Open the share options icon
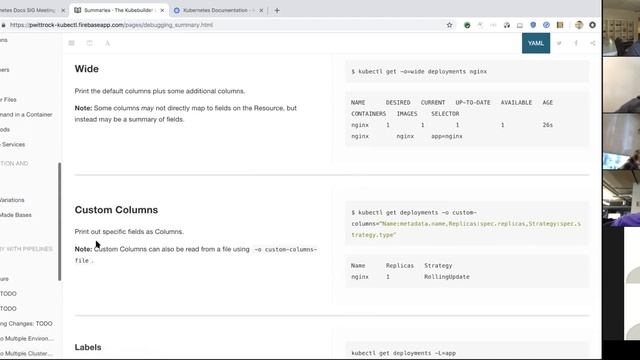The image size is (640, 360). point(593,43)
